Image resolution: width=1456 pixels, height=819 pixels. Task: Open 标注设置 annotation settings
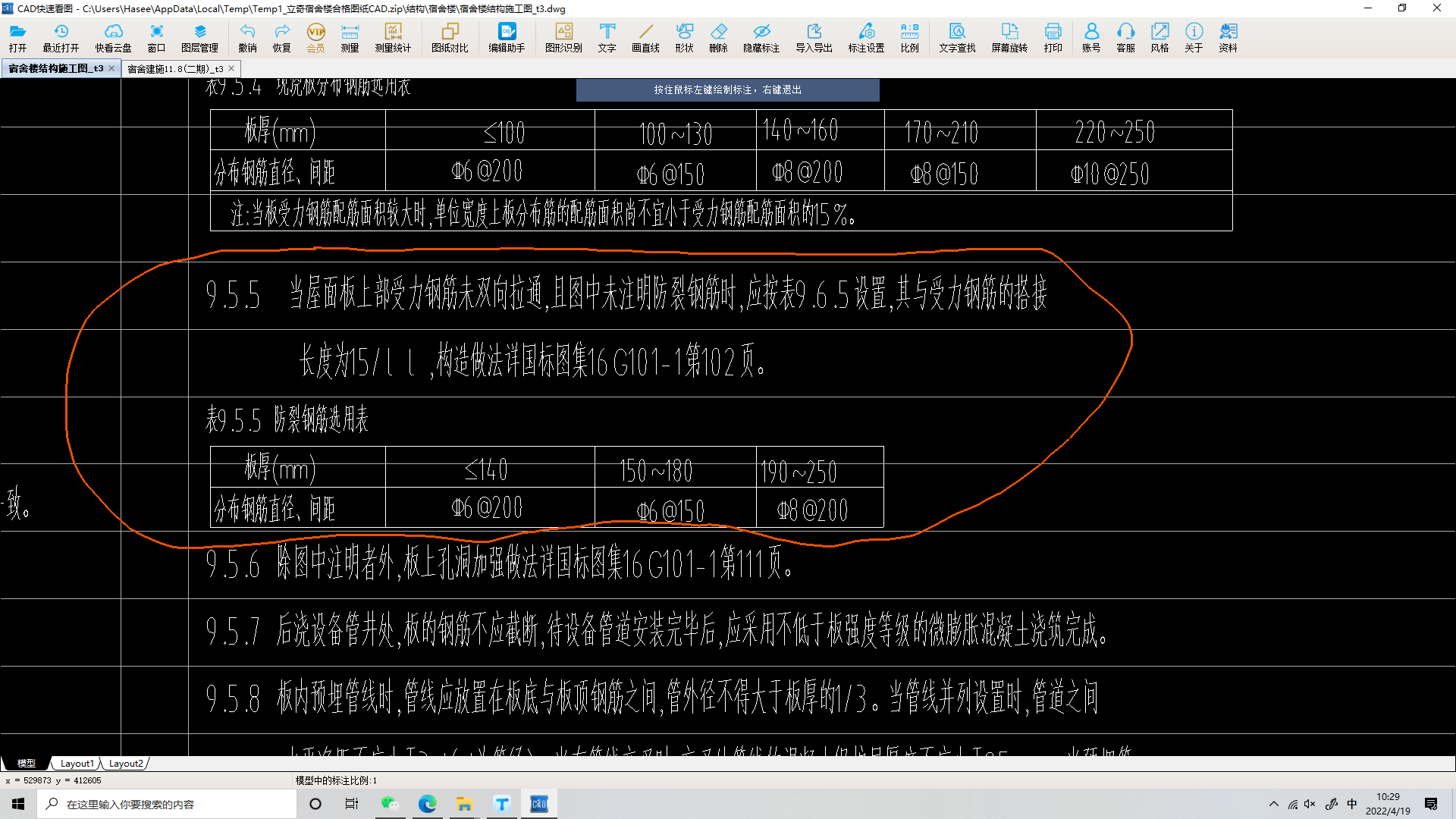[866, 37]
